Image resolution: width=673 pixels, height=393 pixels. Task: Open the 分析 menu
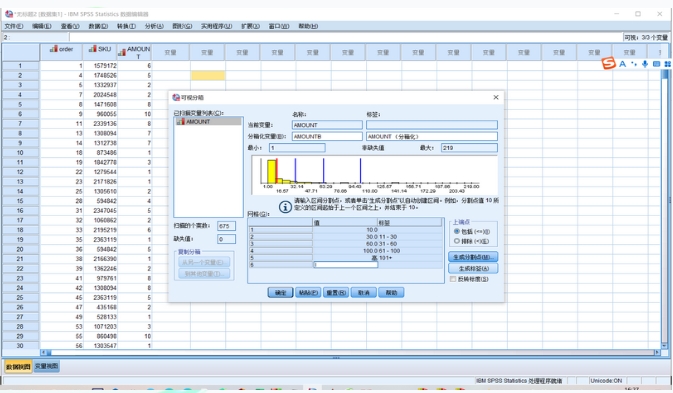tap(154, 26)
